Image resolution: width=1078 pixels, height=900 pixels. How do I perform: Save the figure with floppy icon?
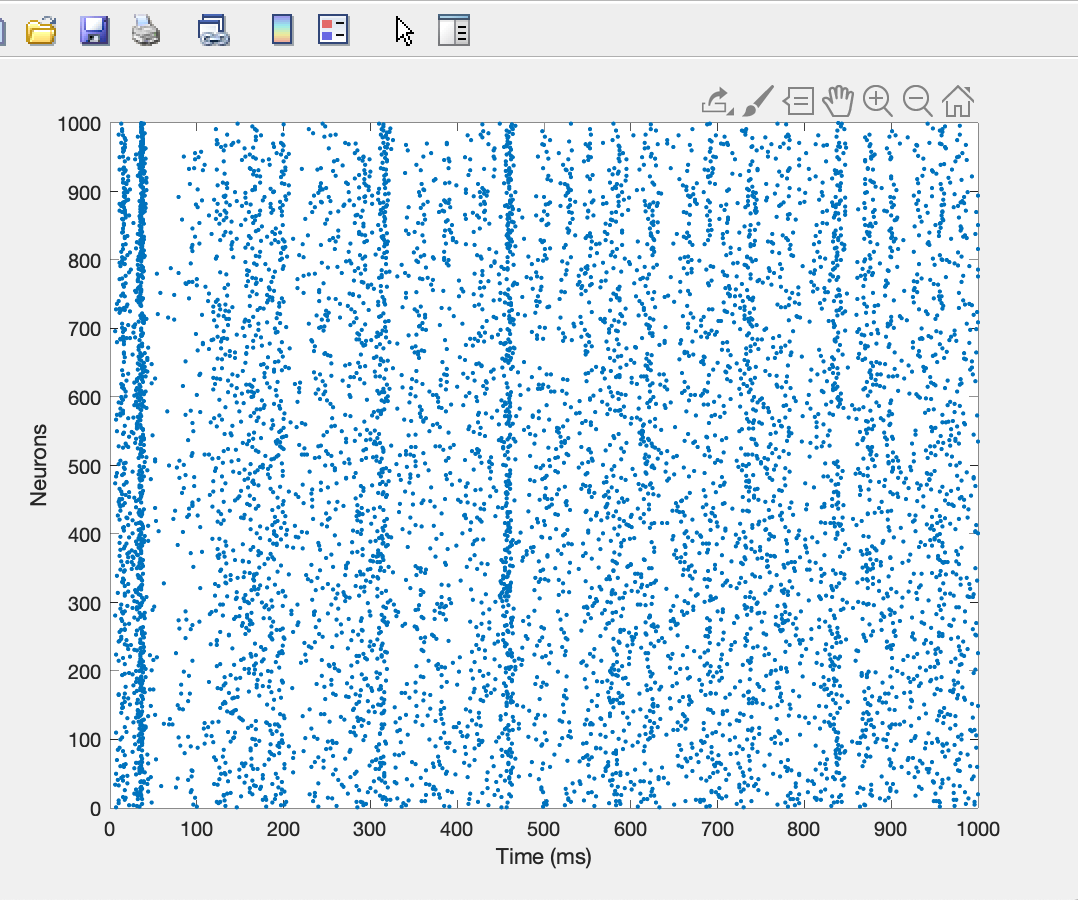pos(94,31)
